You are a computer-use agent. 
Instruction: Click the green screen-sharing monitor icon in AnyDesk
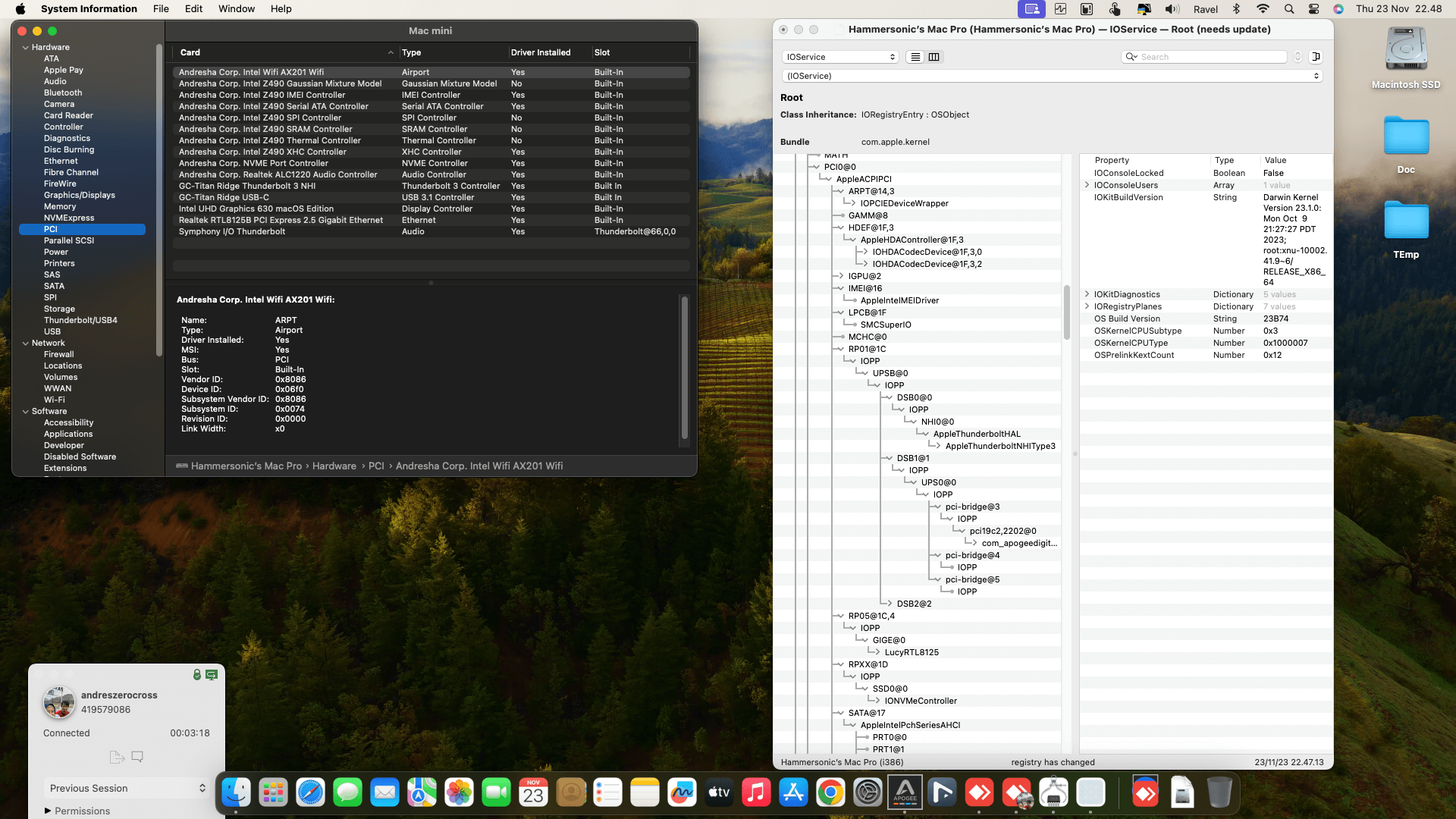click(212, 674)
